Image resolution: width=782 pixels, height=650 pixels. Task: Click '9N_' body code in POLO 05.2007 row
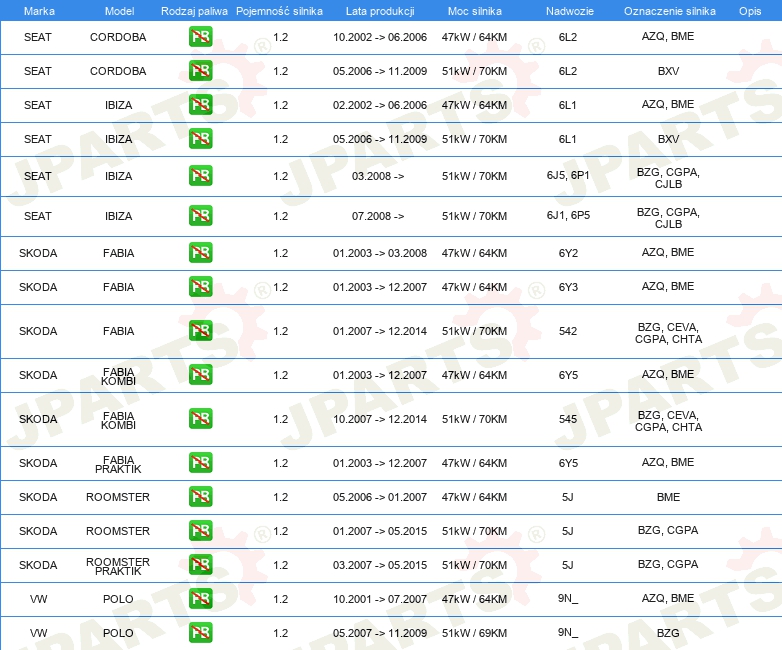coord(568,633)
